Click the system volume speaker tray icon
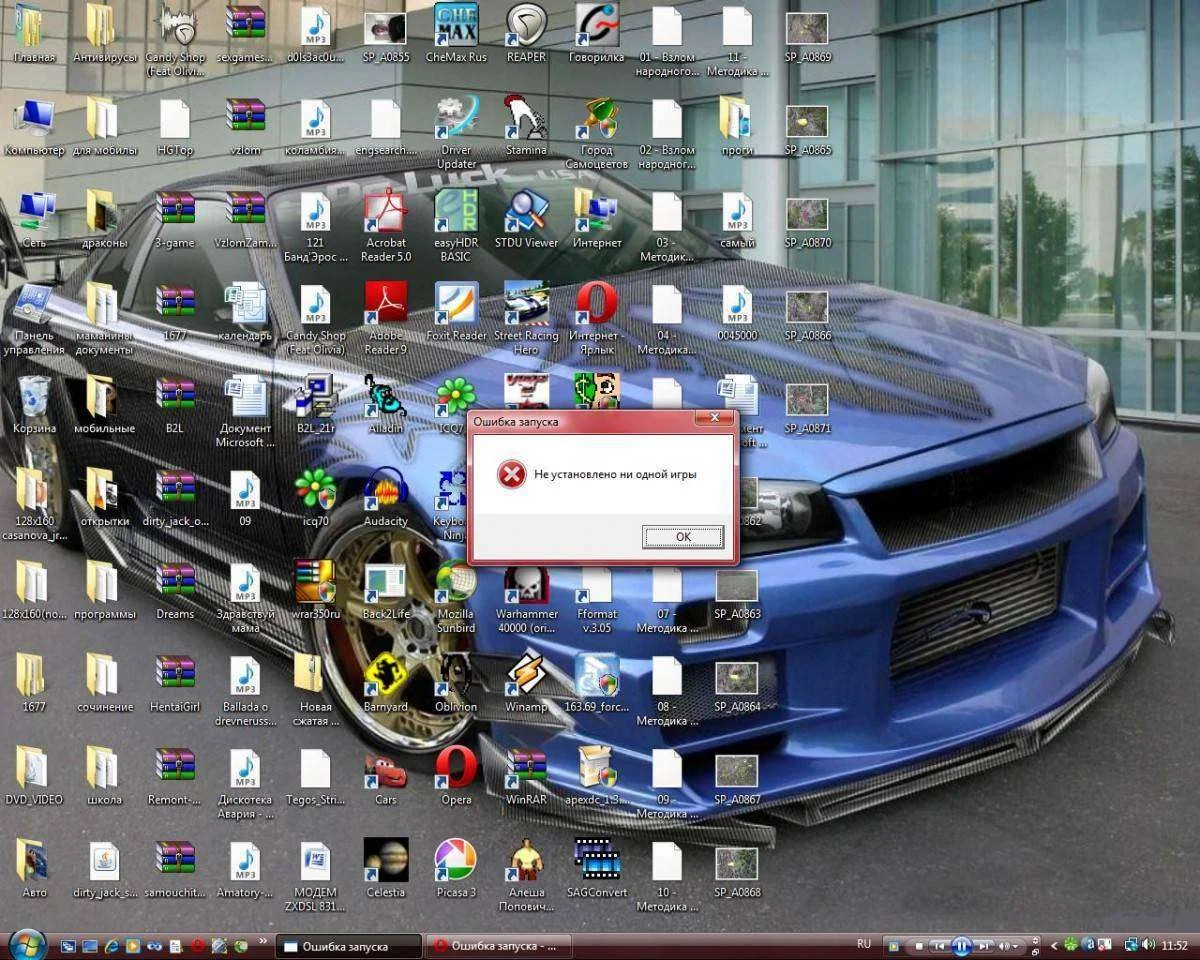1200x960 pixels. coord(1149,944)
